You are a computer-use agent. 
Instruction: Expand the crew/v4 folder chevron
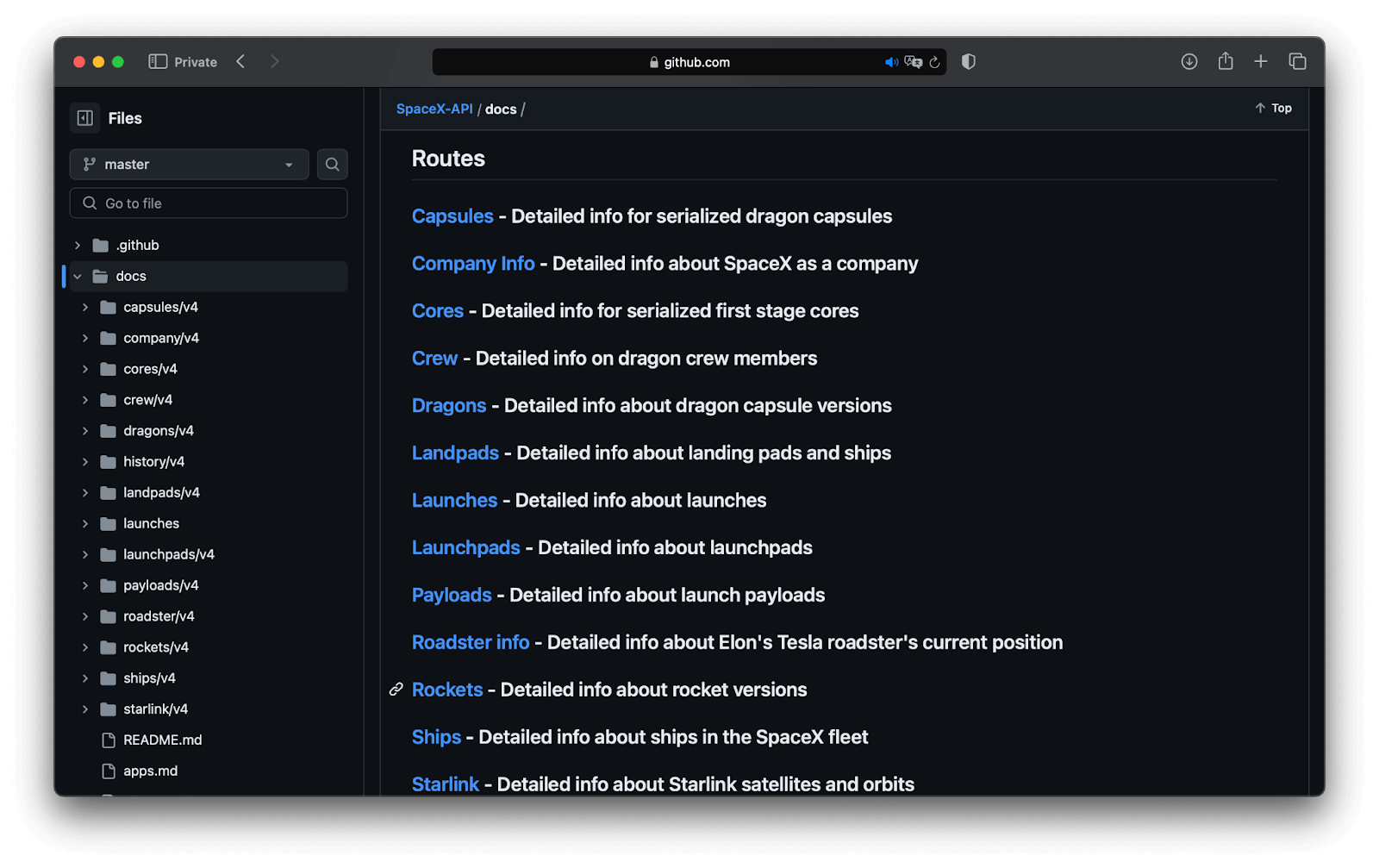coord(84,400)
